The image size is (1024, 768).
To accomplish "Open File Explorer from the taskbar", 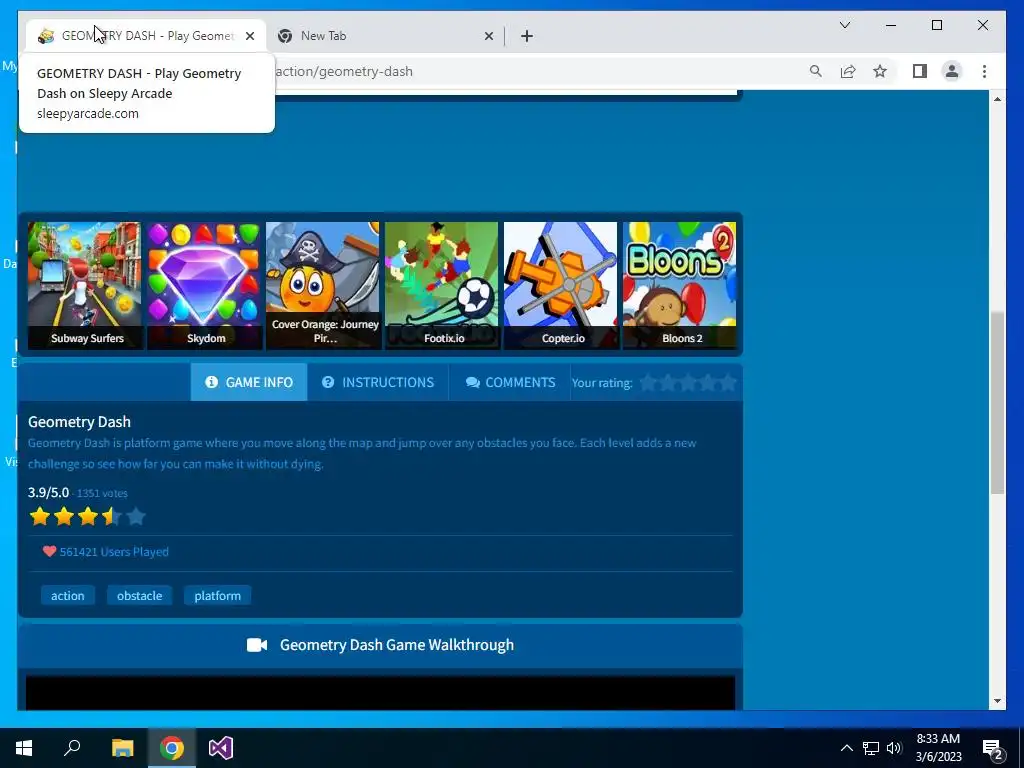I will 122,748.
